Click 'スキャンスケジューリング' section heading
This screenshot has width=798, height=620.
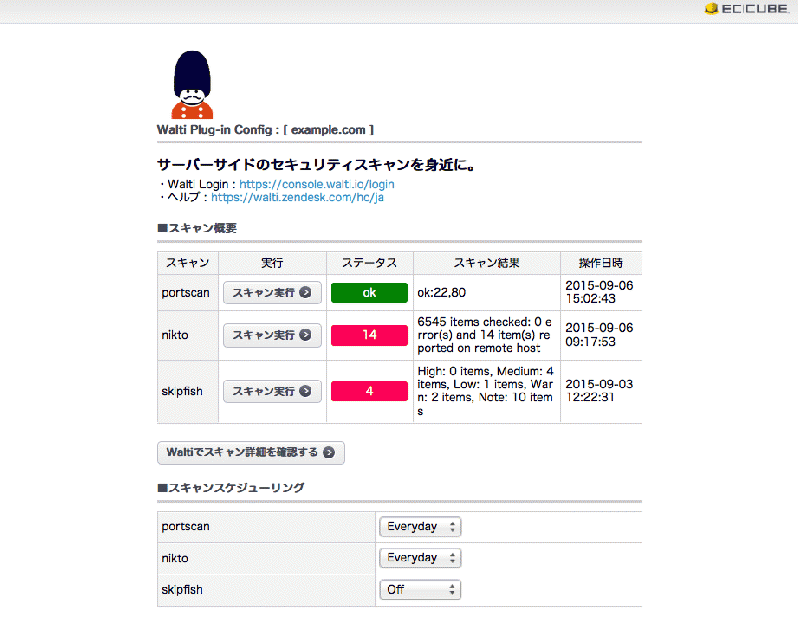pos(231,488)
